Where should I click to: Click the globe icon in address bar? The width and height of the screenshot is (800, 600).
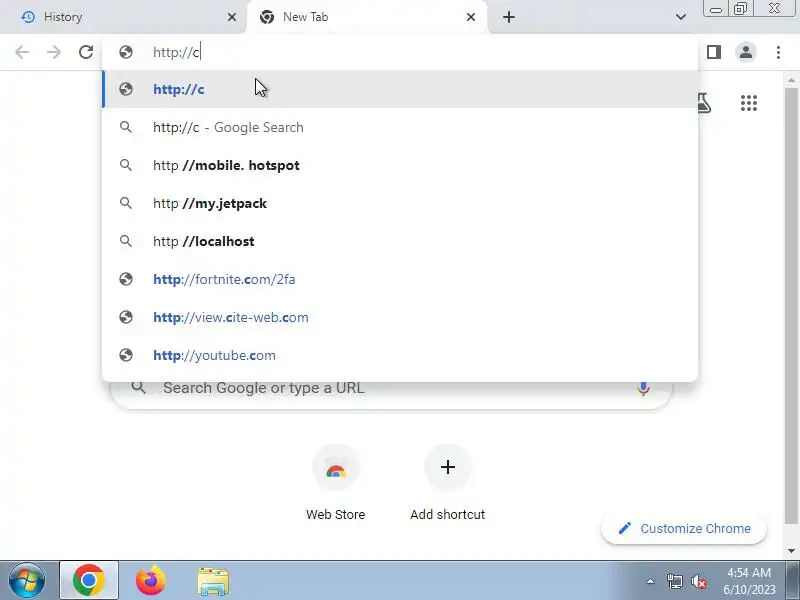coord(126,52)
